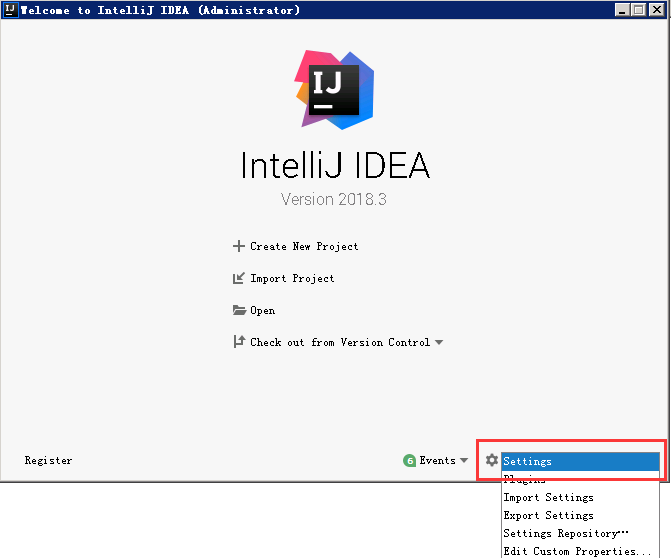Viewport: 671px width, 558px height.
Task: Click the IntelliJ IDEA logo
Action: 335,90
